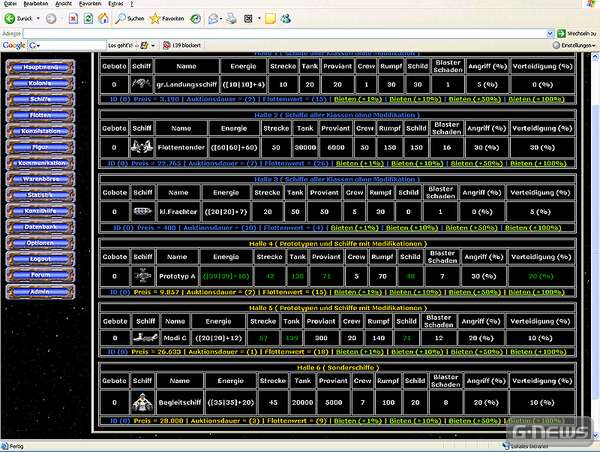This screenshot has width=600, height=452.
Task: Click Bieten (+50%) for kl.Frachter in Halle 3
Action: (471, 228)
